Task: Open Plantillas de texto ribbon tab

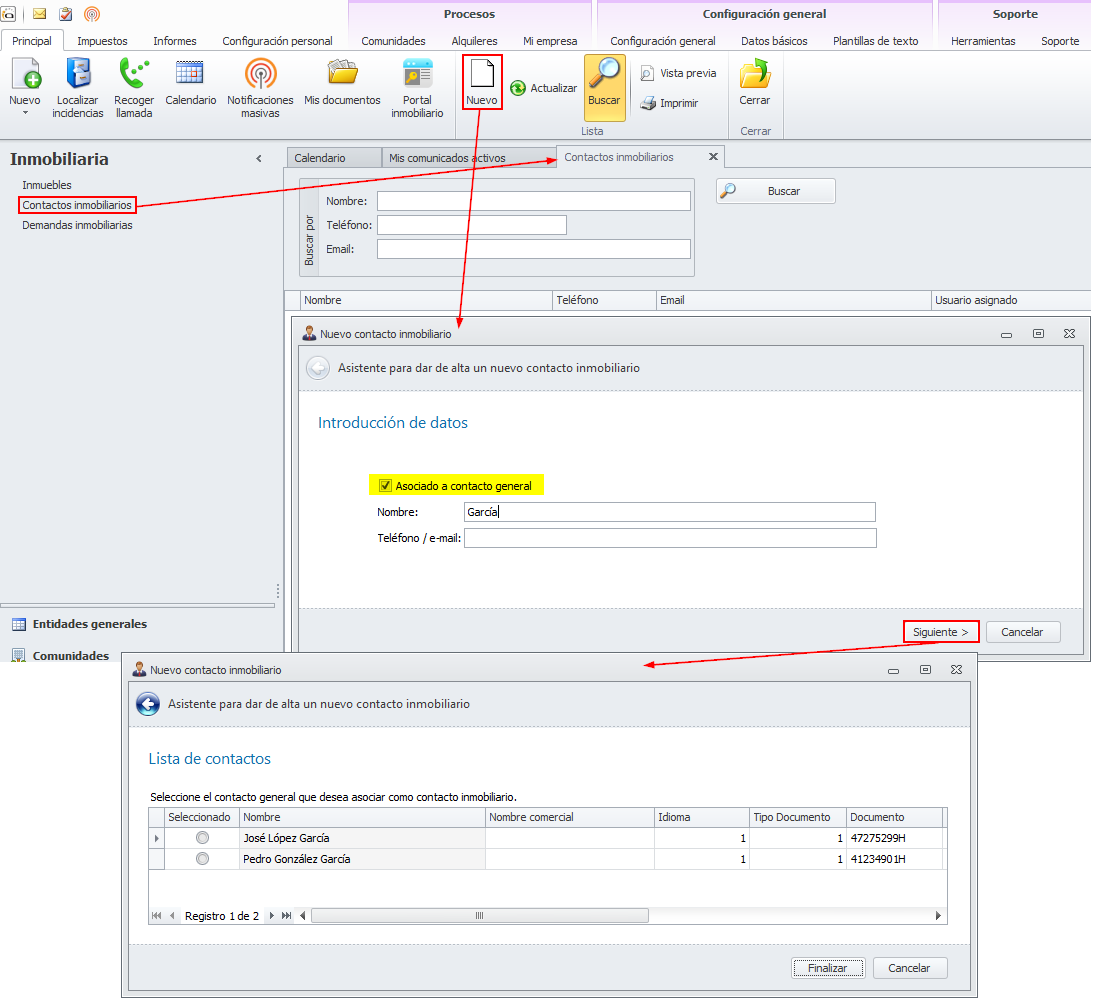Action: point(876,41)
